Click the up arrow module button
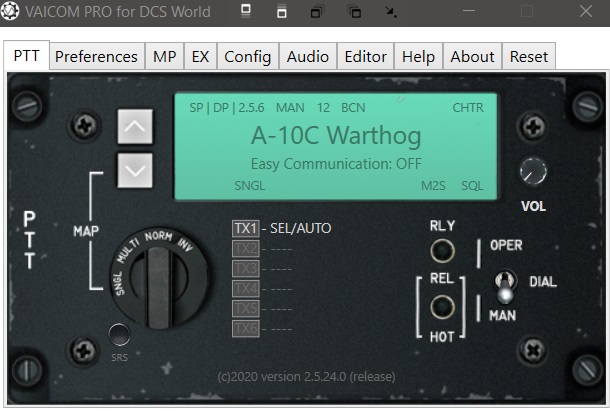Viewport: 610px width, 411px height. (135, 126)
